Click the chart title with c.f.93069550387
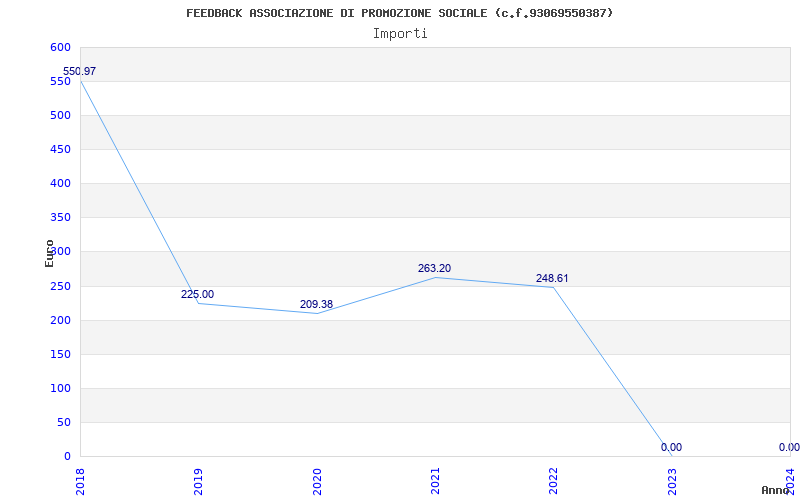The width and height of the screenshot is (800, 500). tap(399, 13)
